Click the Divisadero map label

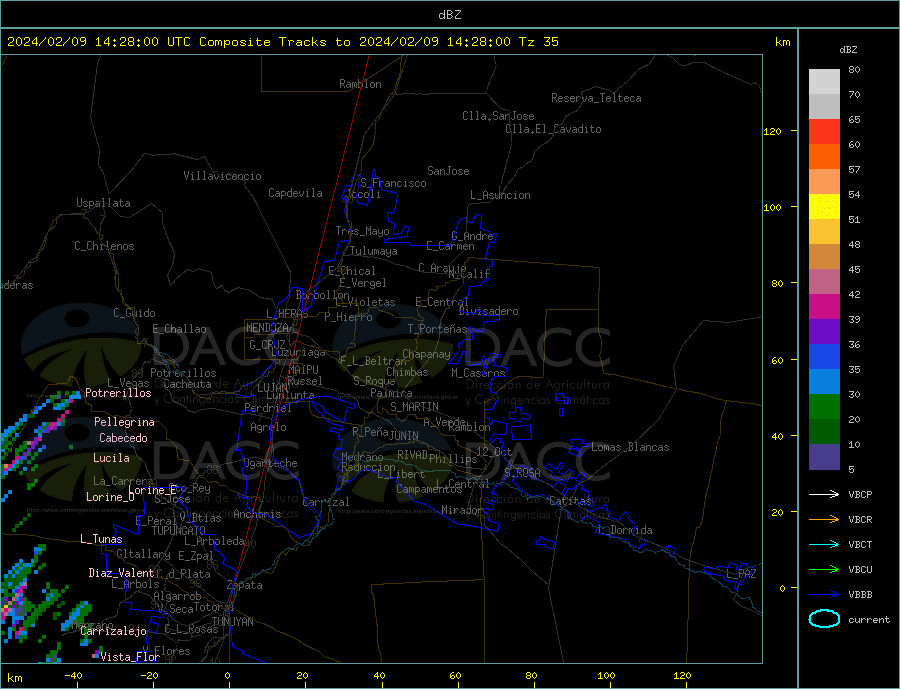488,311
